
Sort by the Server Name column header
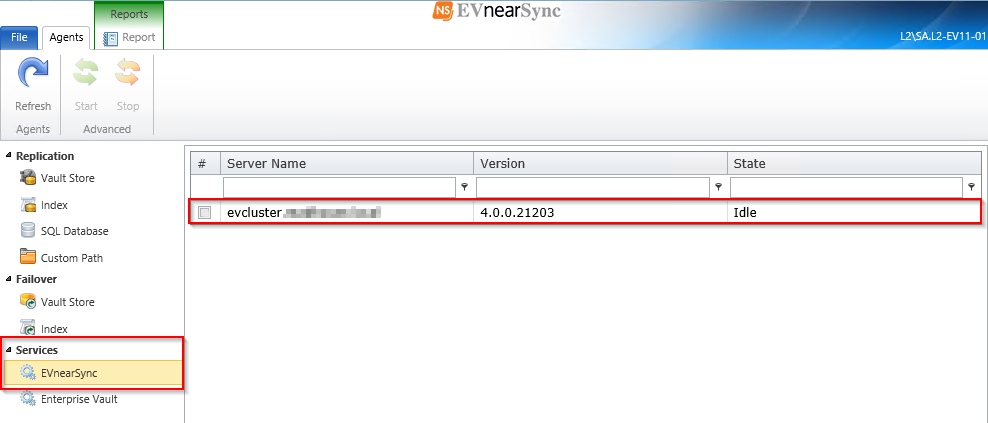click(347, 163)
